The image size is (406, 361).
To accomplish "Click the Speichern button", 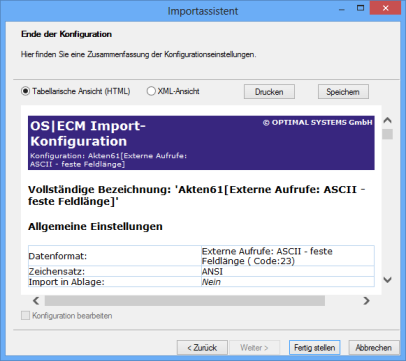I will (x=343, y=92).
